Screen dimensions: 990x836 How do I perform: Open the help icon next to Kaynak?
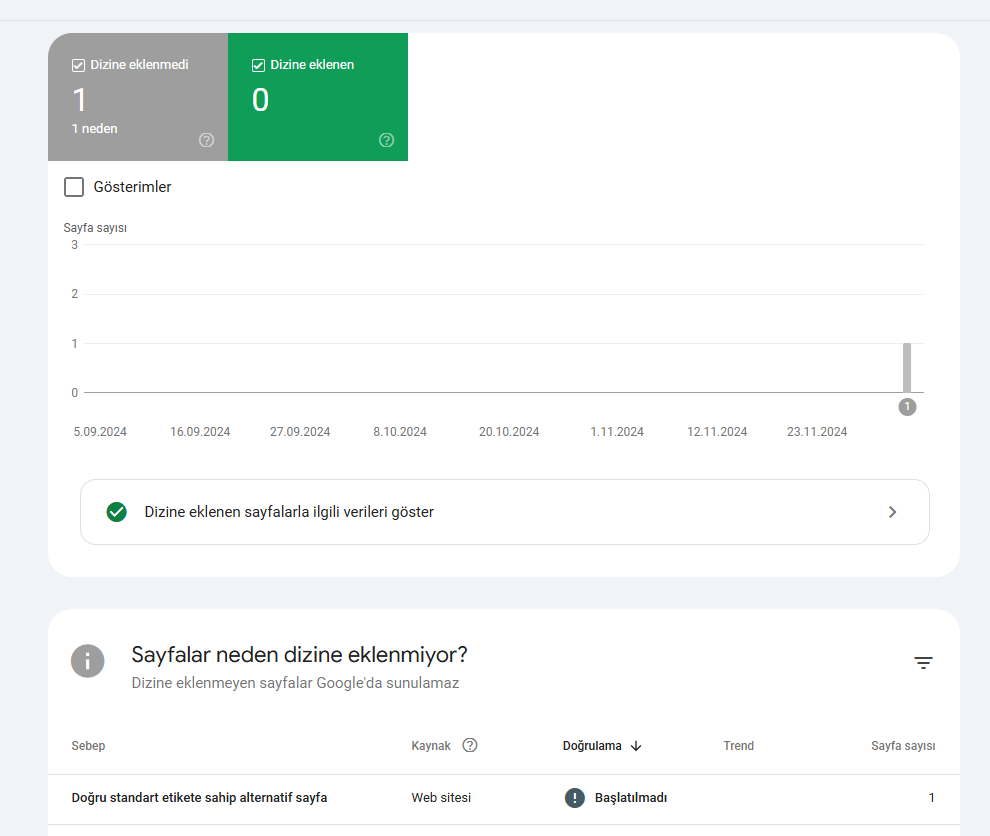click(x=470, y=745)
